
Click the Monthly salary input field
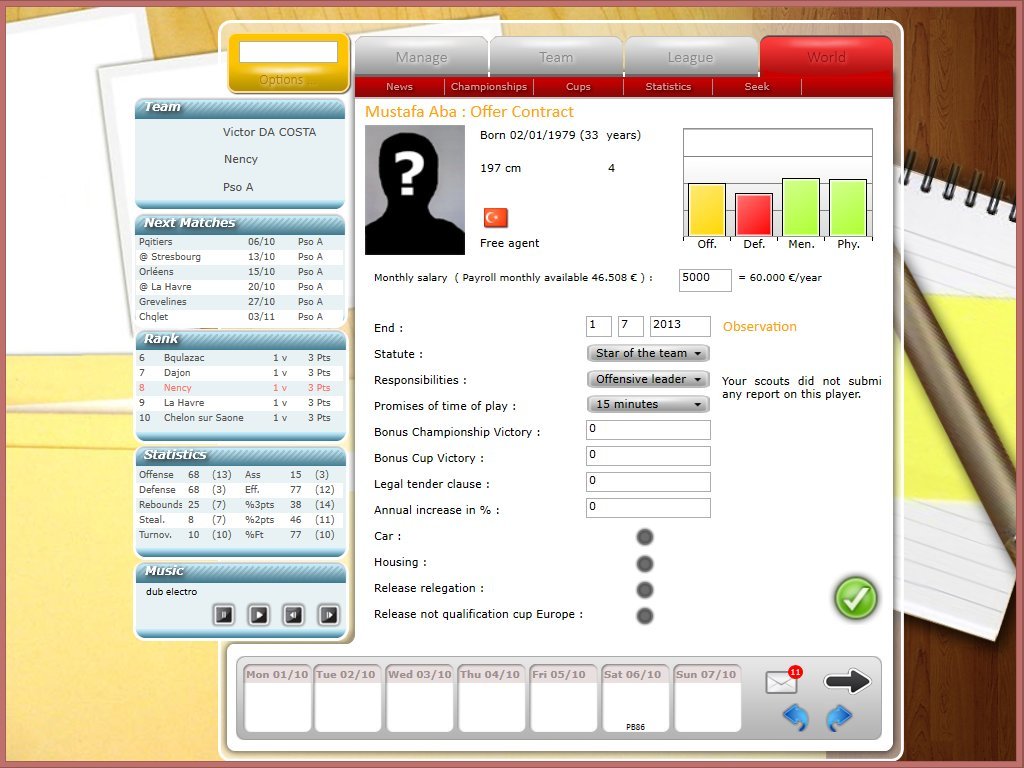click(x=704, y=279)
